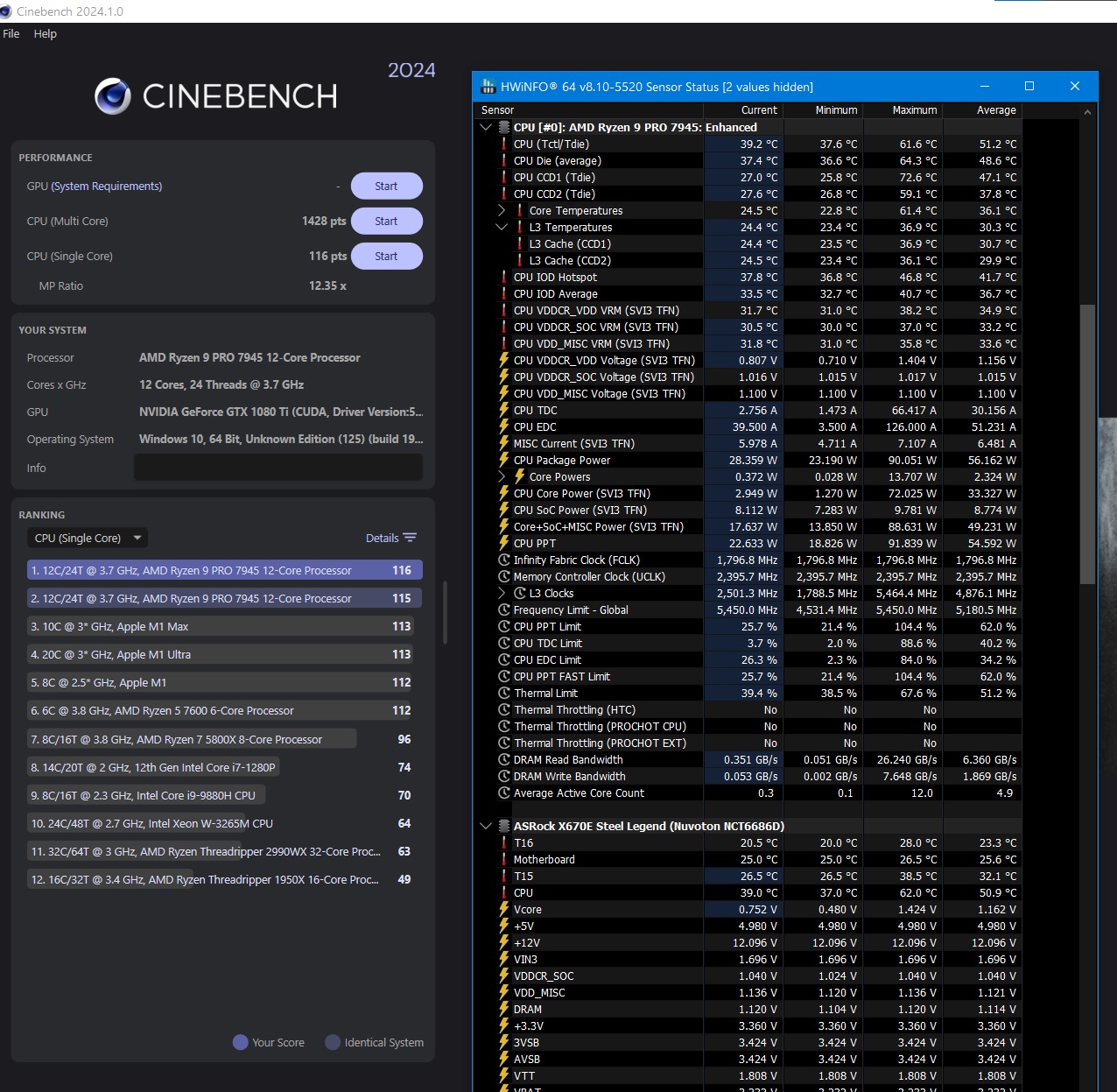The height and width of the screenshot is (1092, 1117).
Task: Click the clock icon for Thermal Throttling (HTC)
Action: 504,709
